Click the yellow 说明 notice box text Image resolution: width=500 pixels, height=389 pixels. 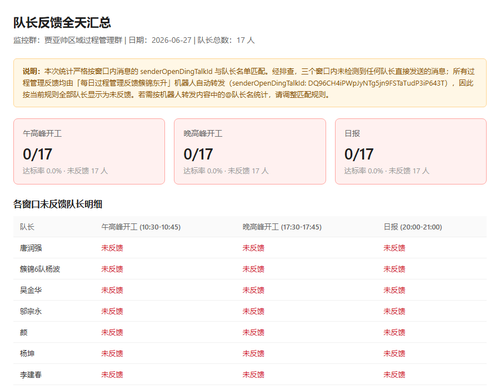coord(249,83)
